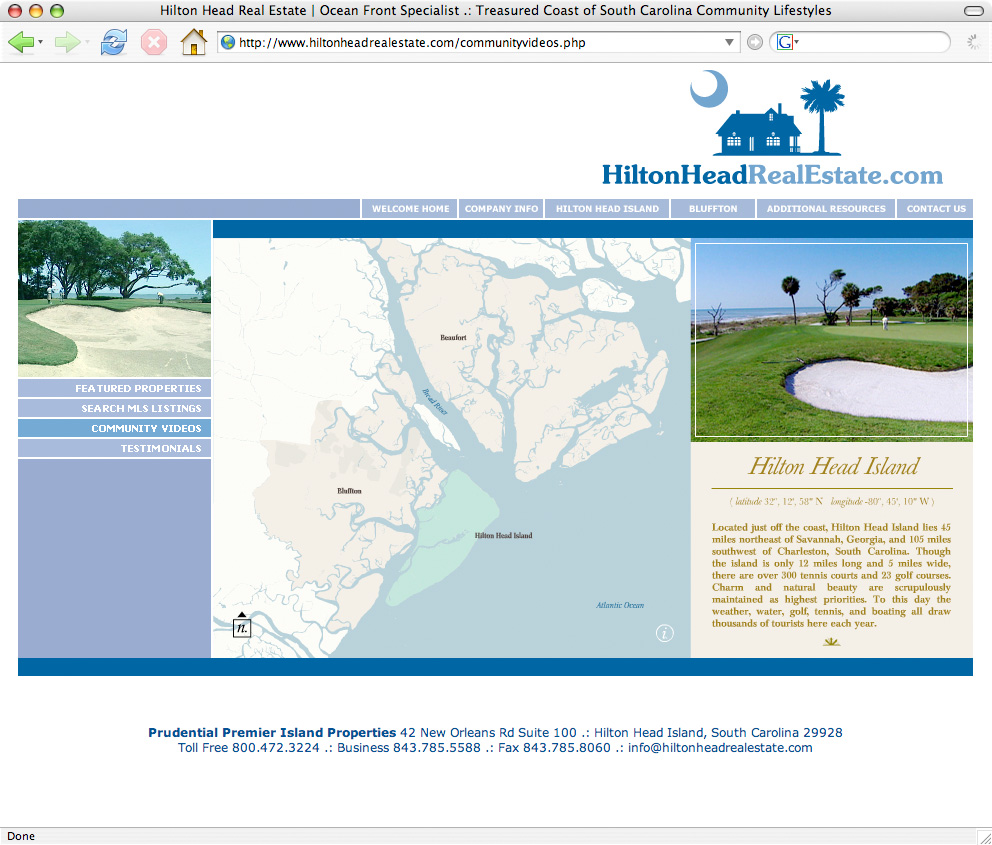Open the Welcome Home menu item

[410, 209]
